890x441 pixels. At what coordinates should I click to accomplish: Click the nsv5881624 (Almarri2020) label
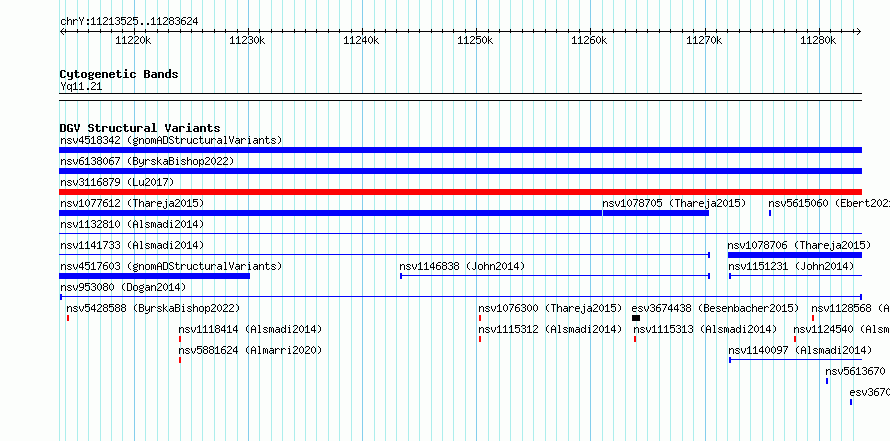click(250, 350)
